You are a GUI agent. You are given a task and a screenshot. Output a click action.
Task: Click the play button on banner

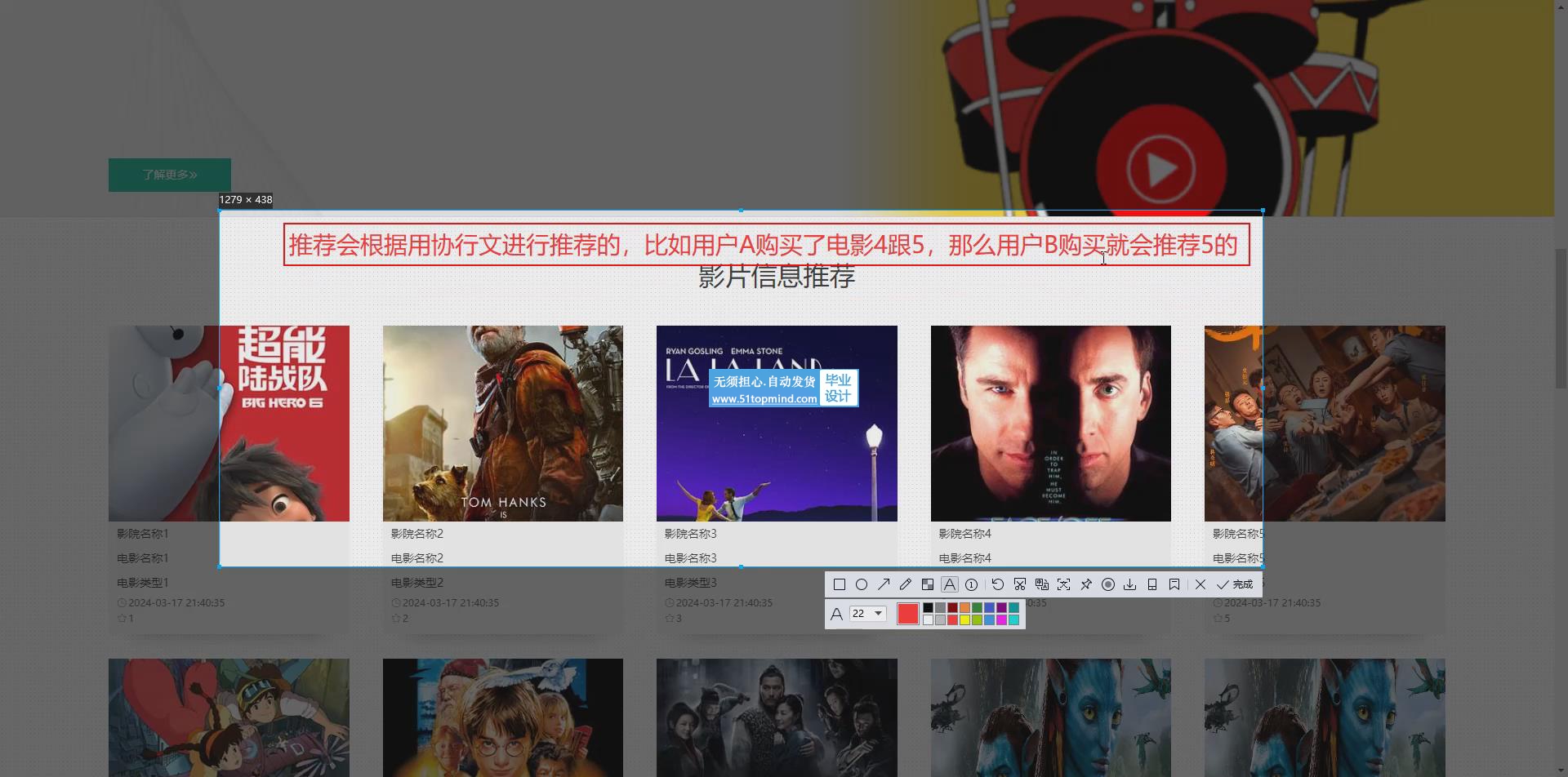coord(1161,170)
